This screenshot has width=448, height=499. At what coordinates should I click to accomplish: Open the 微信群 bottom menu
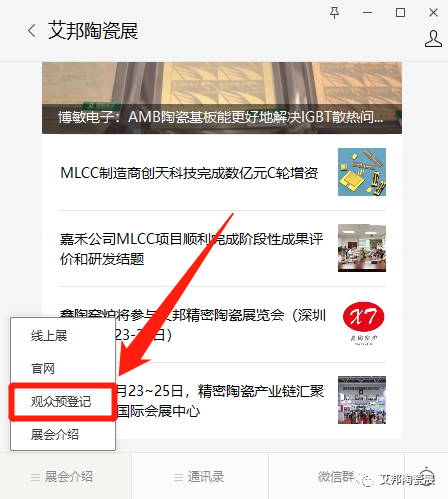pos(336,477)
